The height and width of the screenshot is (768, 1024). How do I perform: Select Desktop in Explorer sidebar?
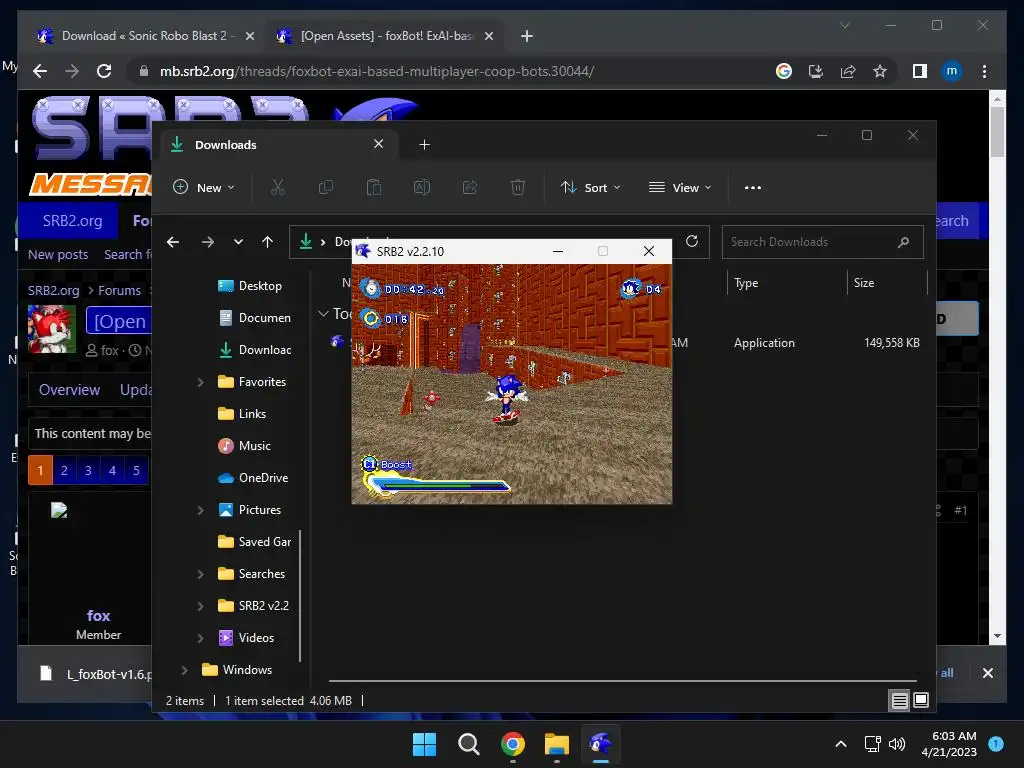[x=250, y=286]
